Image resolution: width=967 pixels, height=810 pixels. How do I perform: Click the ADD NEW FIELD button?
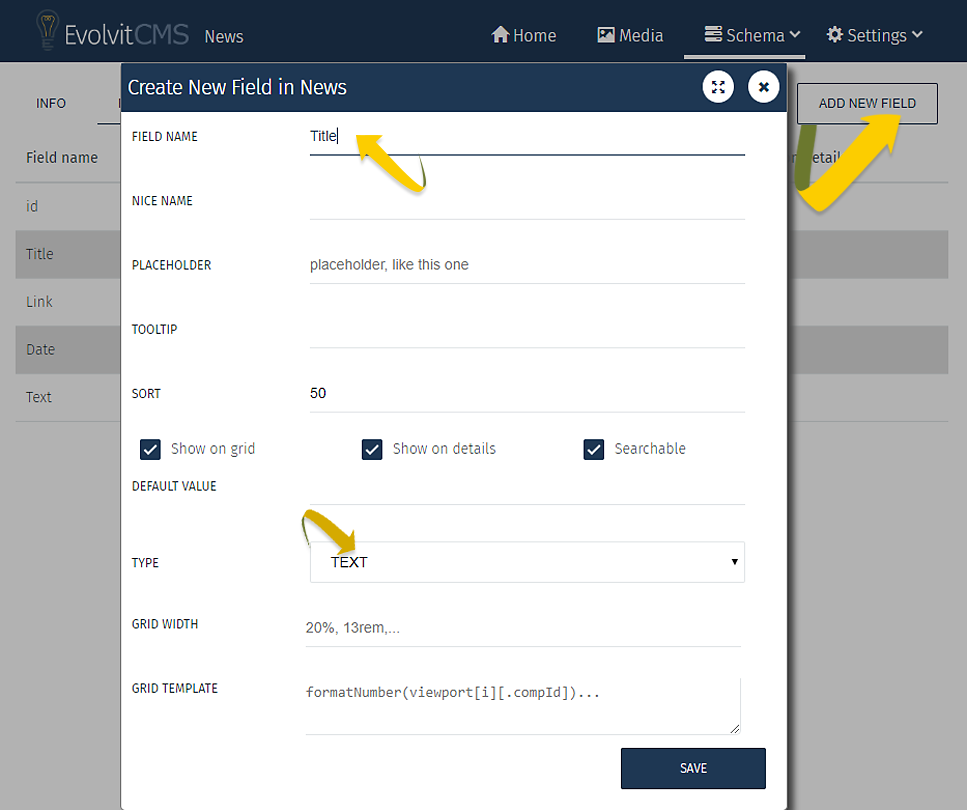(x=867, y=103)
